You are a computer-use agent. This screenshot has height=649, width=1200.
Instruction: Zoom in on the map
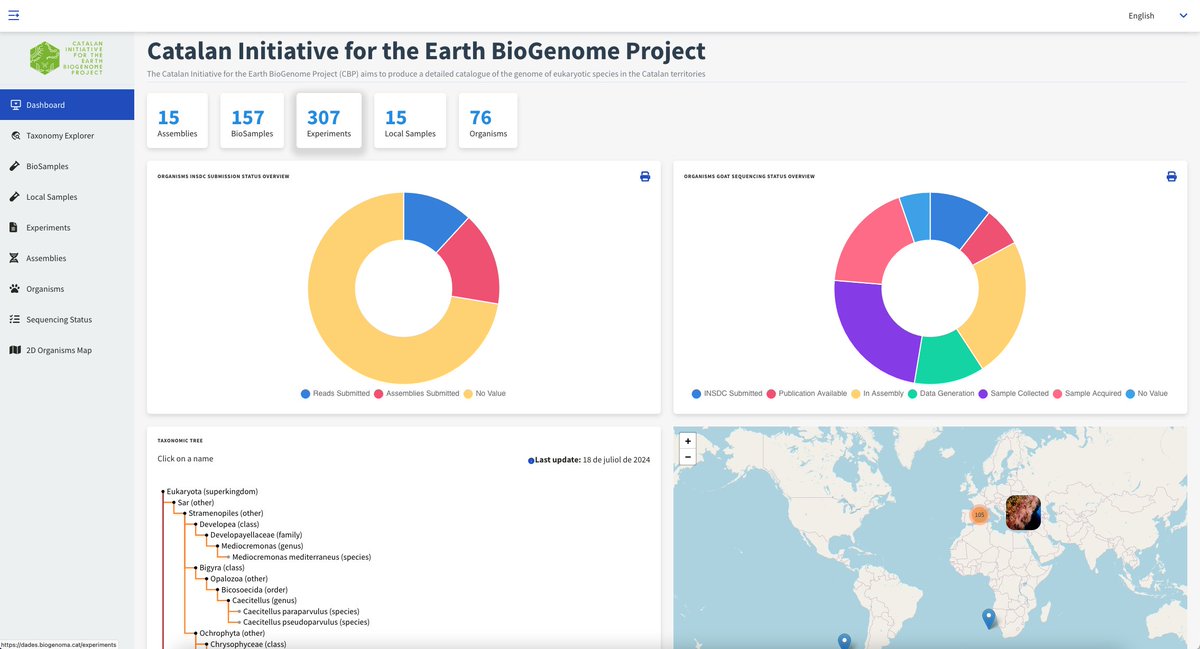[688, 441]
